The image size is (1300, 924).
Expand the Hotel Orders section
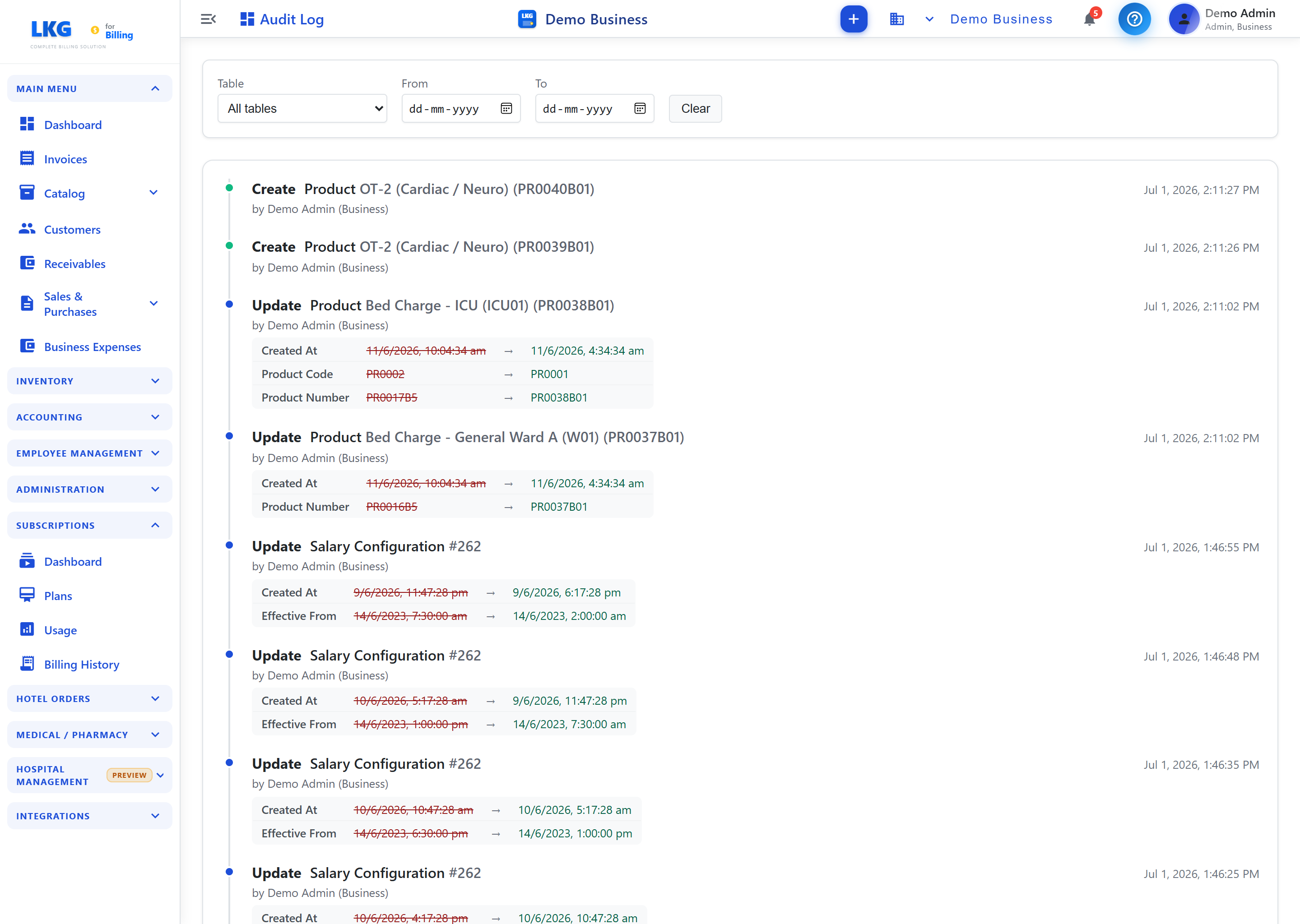tap(89, 698)
